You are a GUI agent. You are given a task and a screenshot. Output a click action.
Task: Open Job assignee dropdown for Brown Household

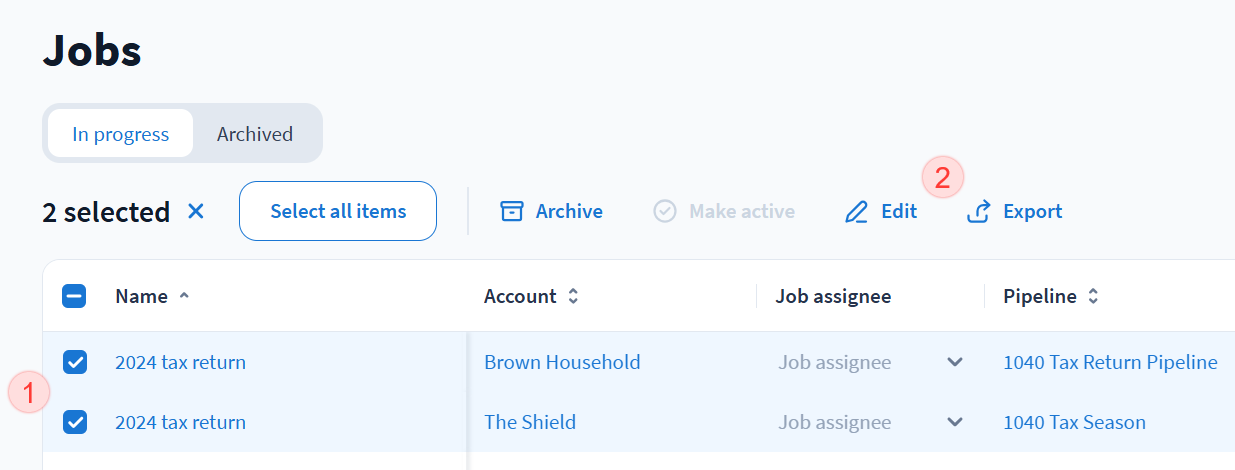[x=955, y=362]
